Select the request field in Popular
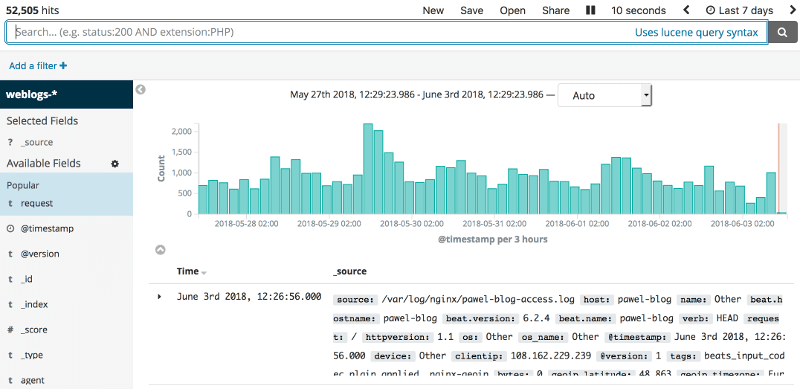Image resolution: width=800 pixels, height=389 pixels. (x=37, y=203)
